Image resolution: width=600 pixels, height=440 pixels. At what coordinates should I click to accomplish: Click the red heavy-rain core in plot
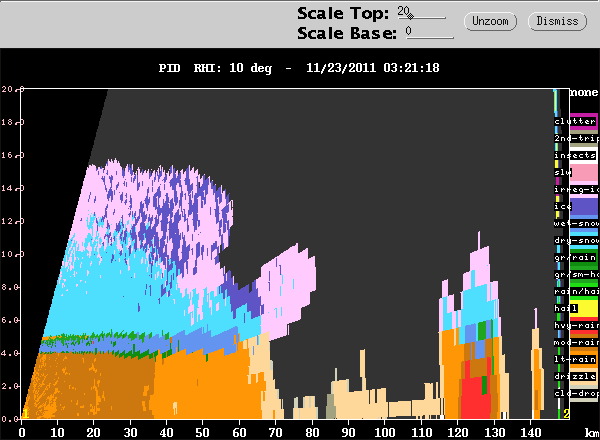click(x=474, y=398)
